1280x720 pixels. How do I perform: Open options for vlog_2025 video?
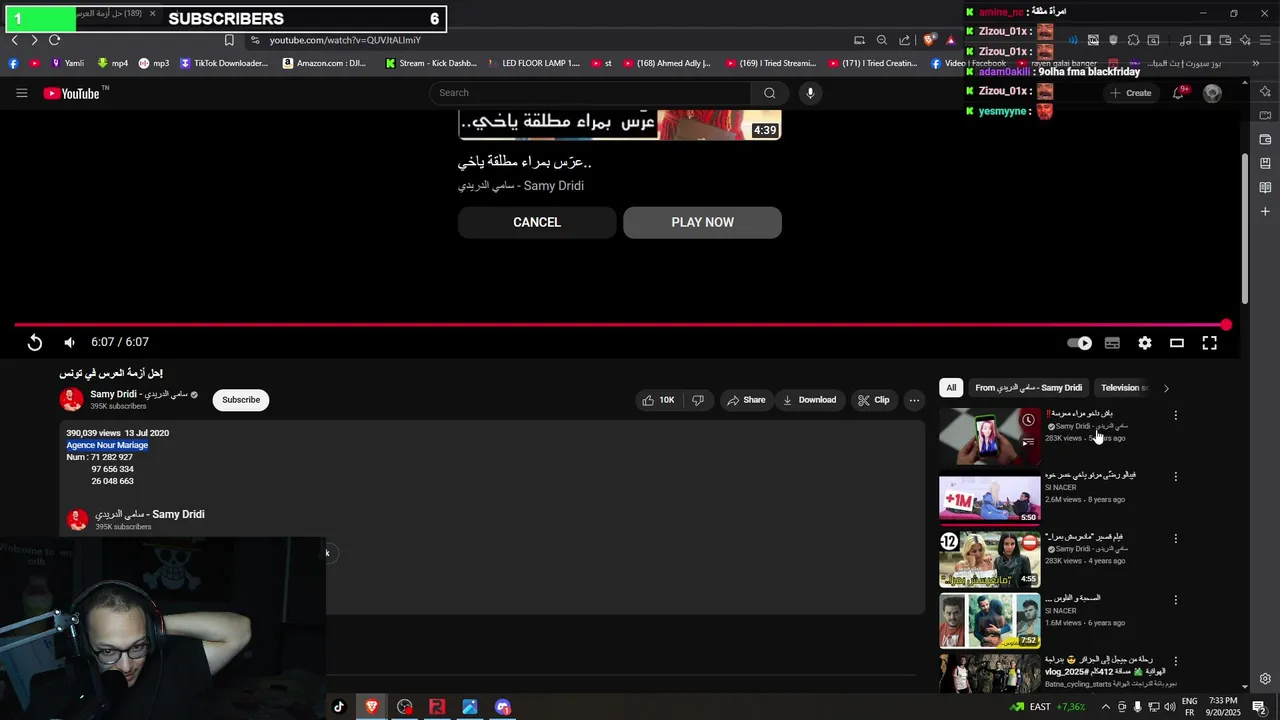click(1176, 661)
